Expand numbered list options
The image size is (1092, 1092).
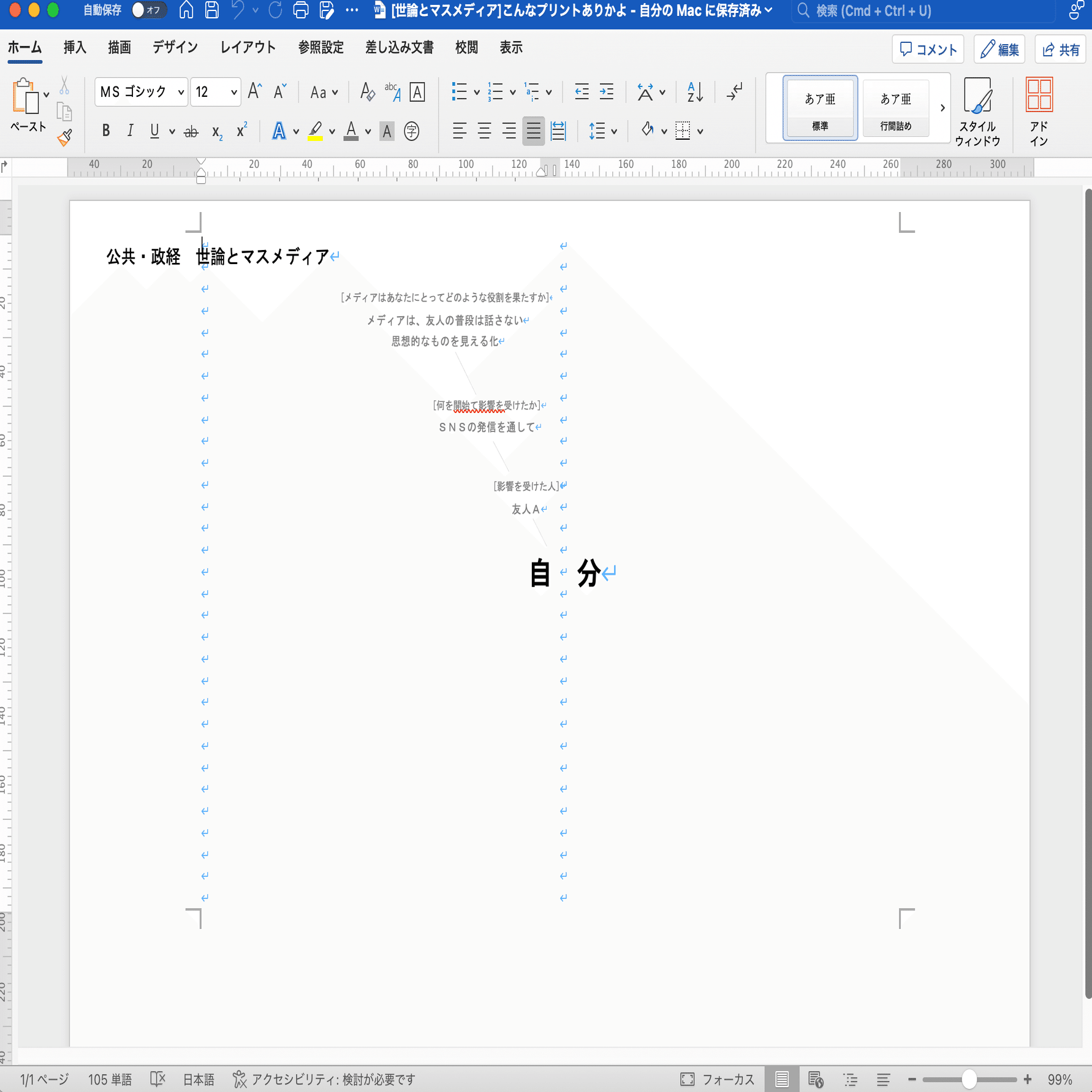tap(513, 93)
